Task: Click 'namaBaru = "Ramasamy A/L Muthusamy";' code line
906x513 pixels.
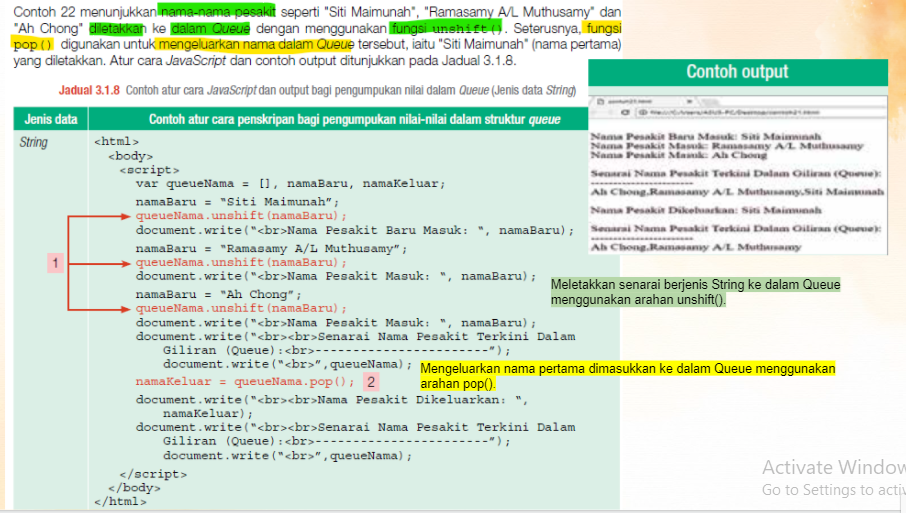Action: (x=272, y=248)
